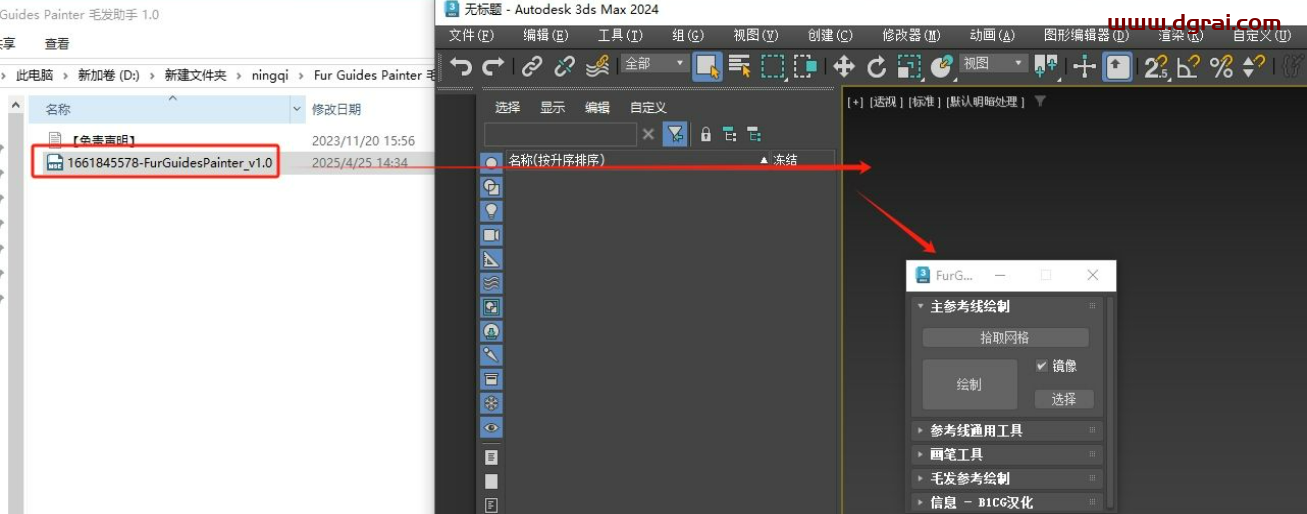1307x514 pixels.
Task: Open Scene Explorer 选择 menu
Action: click(508, 108)
